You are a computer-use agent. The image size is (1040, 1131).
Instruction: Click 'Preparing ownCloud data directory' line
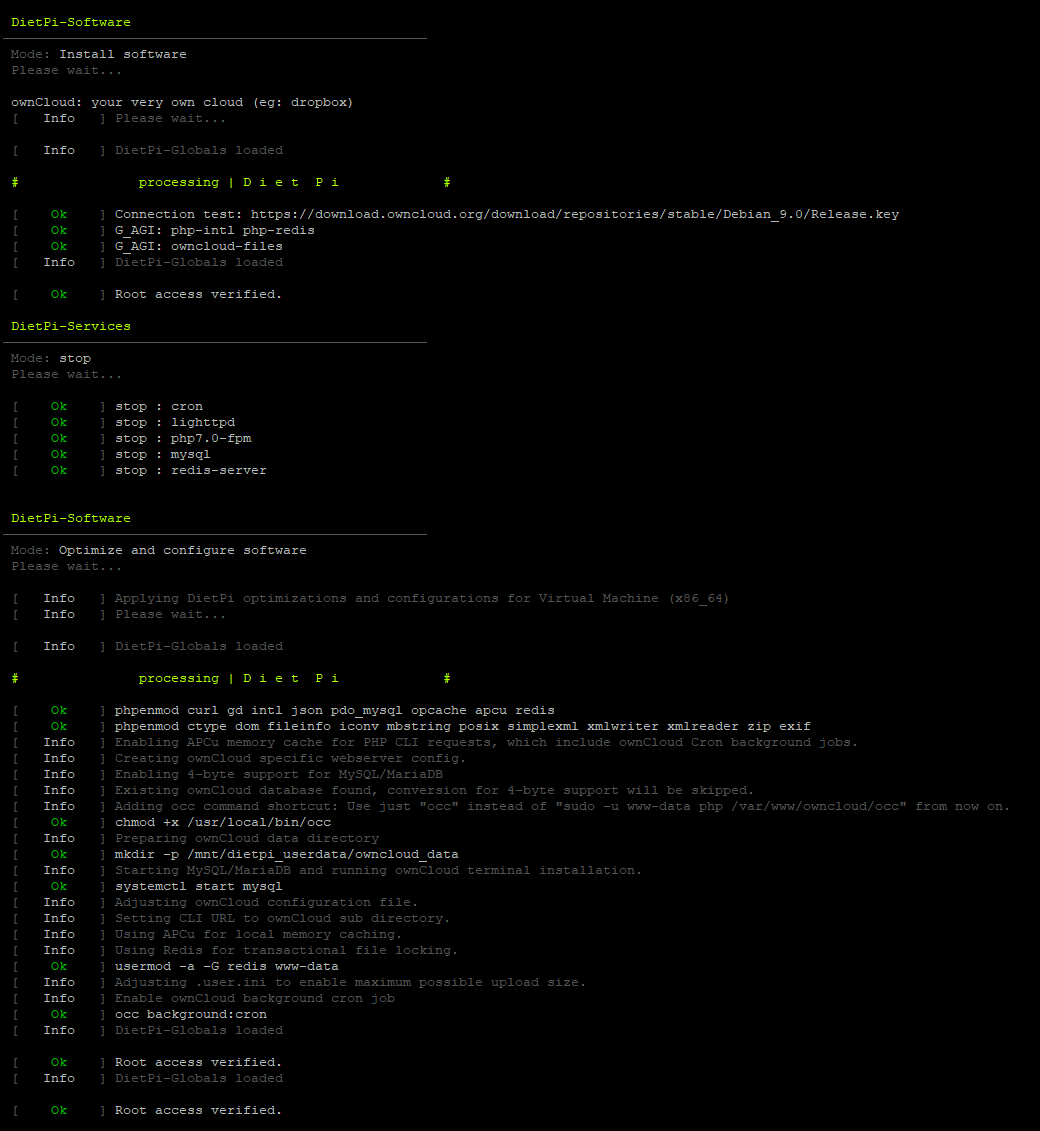pos(247,838)
